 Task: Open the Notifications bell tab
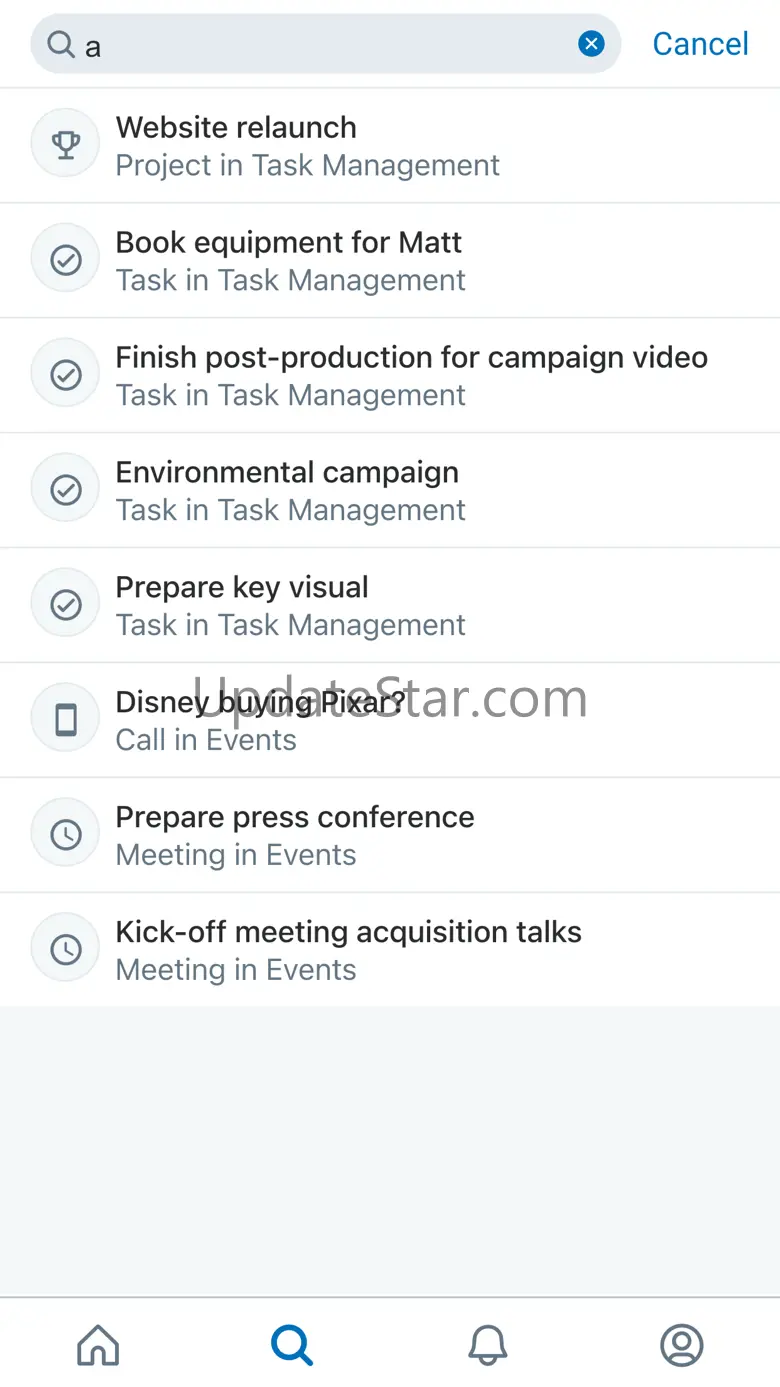point(488,1345)
